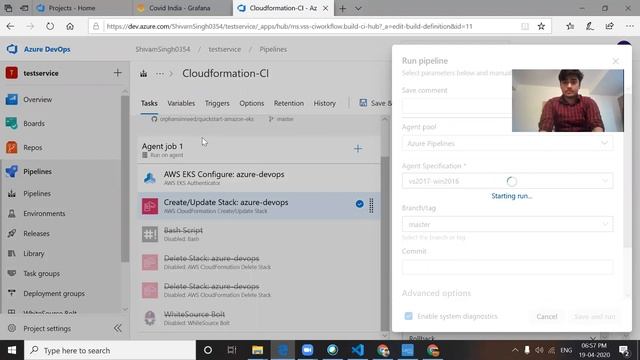
Task: Collapse the sidebar with double chevron
Action: pyautogui.click(x=118, y=328)
